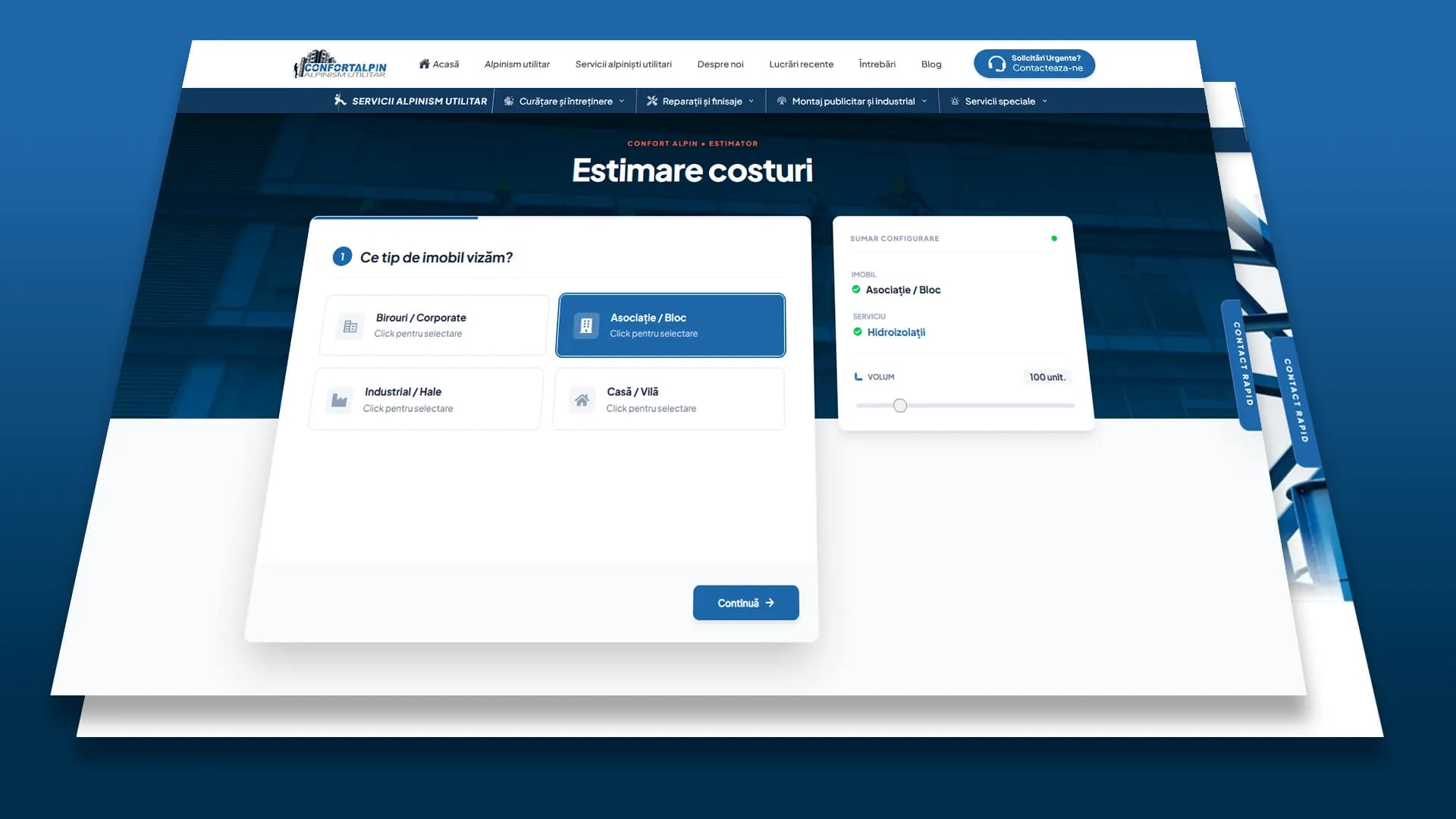Expand the Servicii speciale menu
Viewport: 1456px width, 819px height.
pos(999,101)
